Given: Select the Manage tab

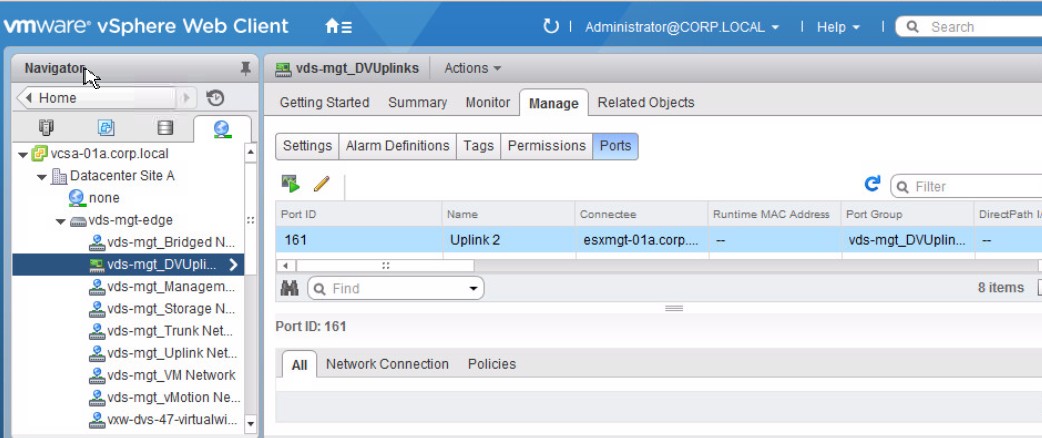Looking at the screenshot, I should click(x=554, y=103).
